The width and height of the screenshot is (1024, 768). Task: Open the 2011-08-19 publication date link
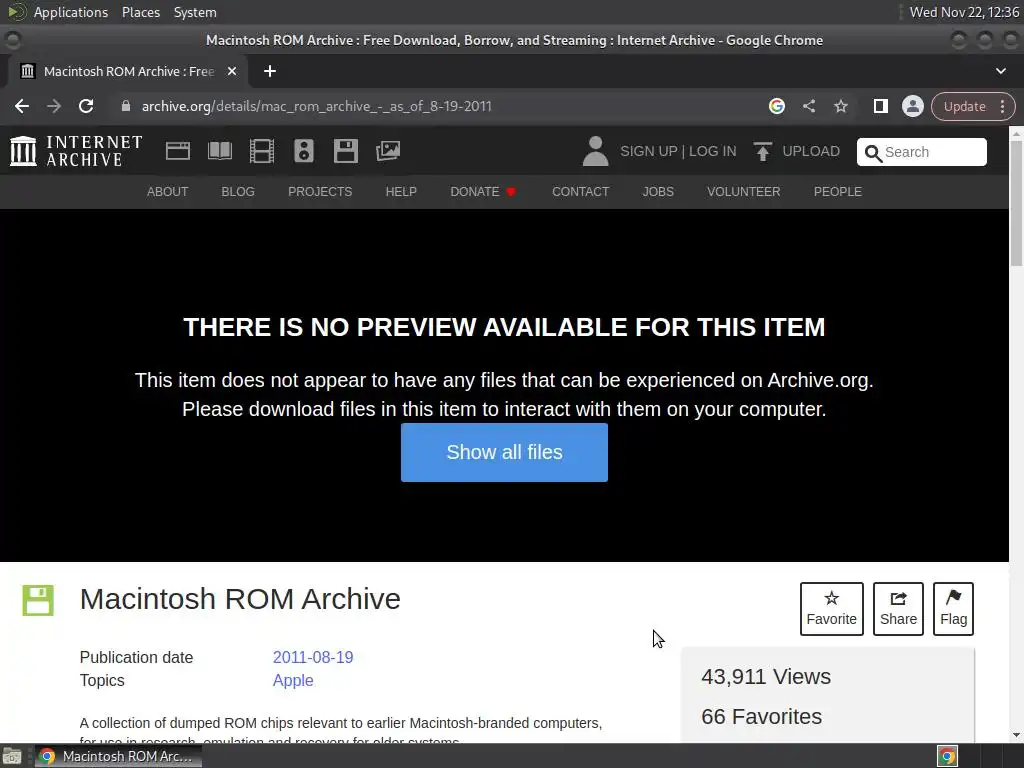tap(313, 657)
